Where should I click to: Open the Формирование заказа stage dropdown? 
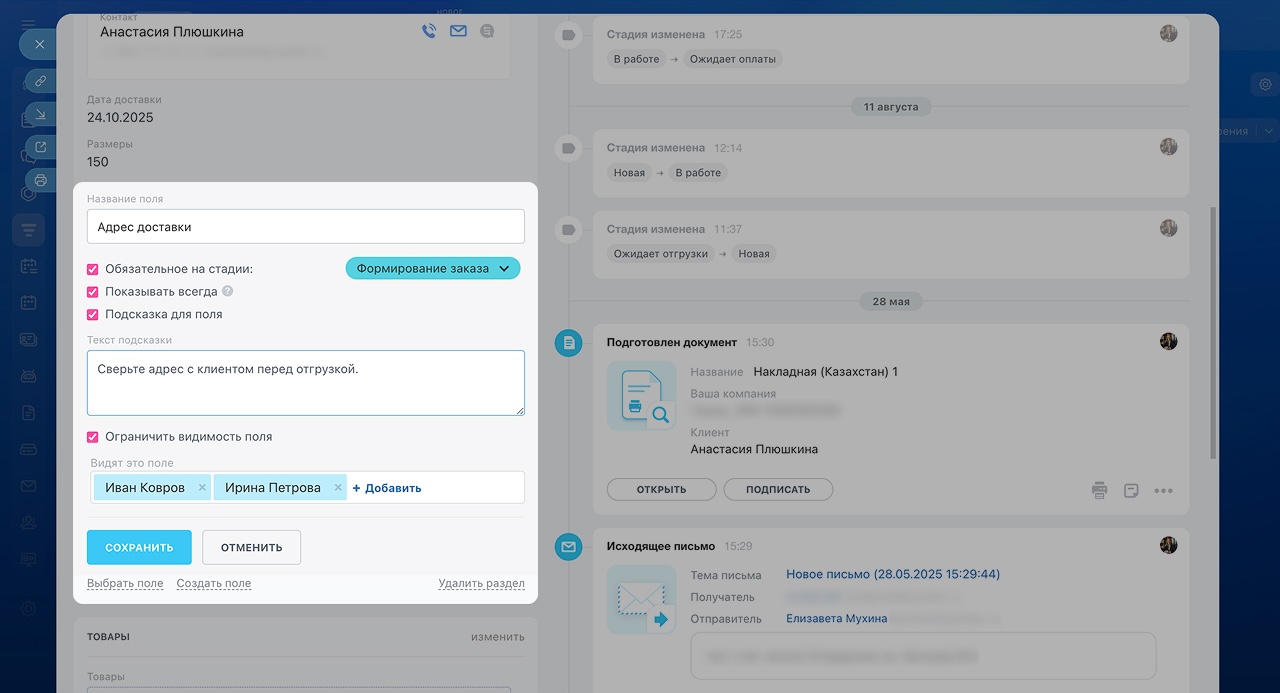coord(433,269)
